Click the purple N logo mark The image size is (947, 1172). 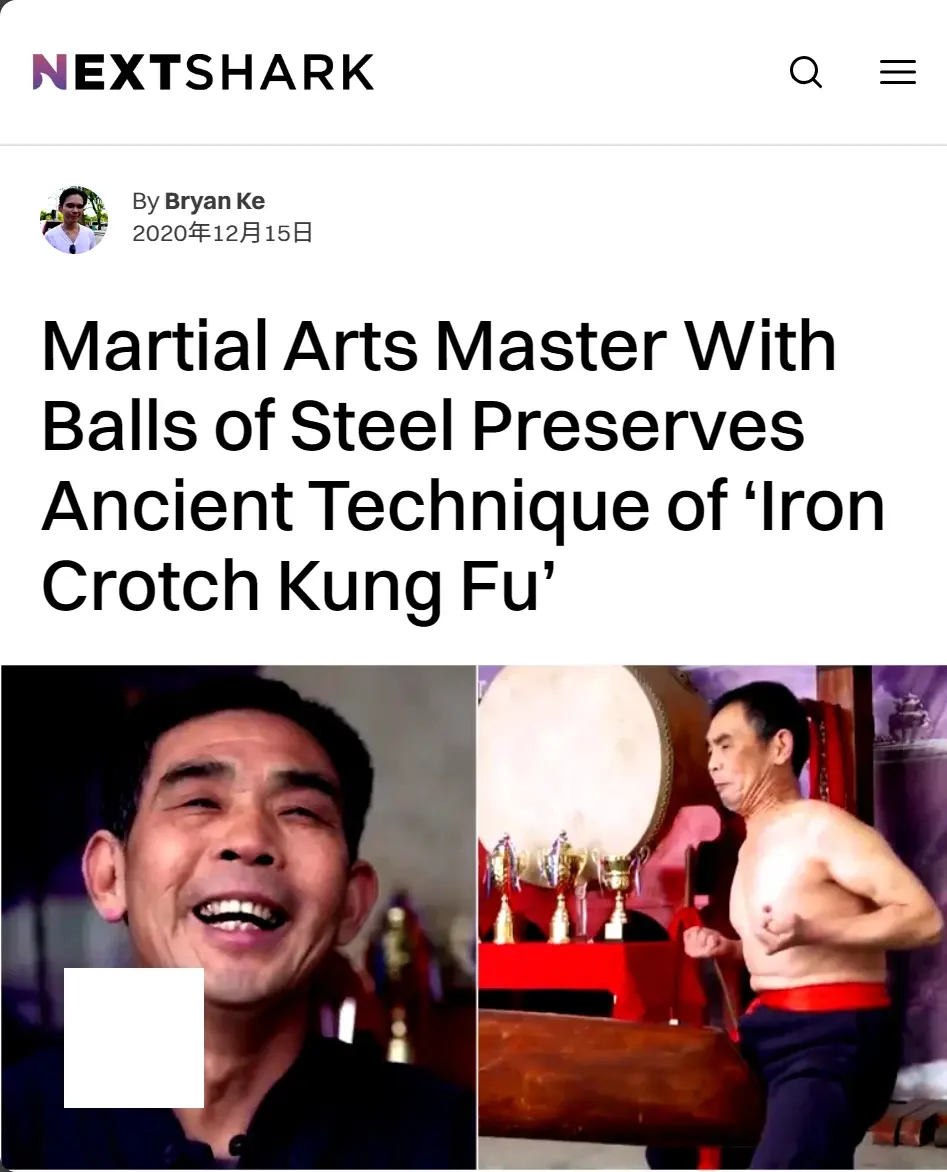tap(50, 72)
